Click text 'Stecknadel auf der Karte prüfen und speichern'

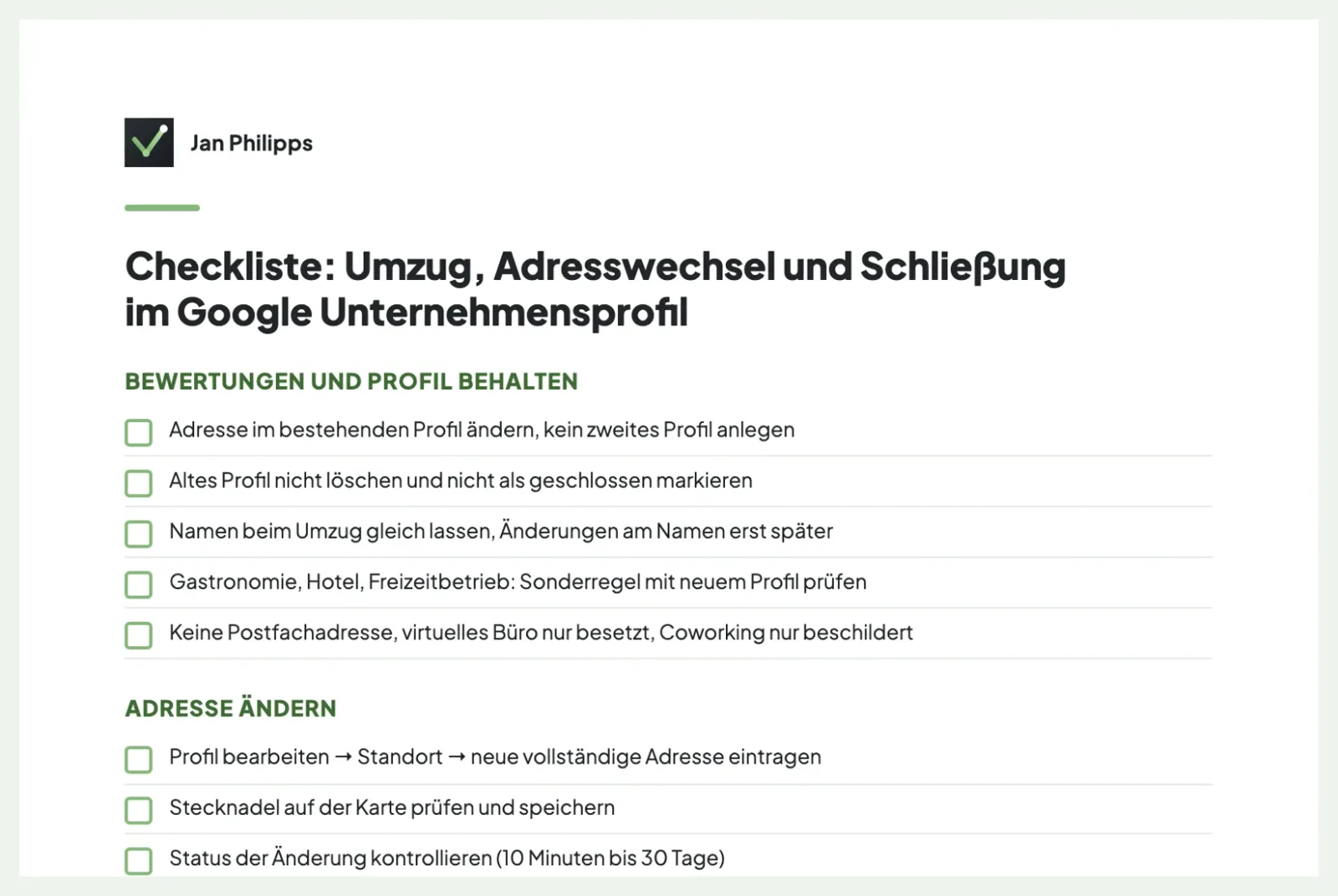pos(392,808)
